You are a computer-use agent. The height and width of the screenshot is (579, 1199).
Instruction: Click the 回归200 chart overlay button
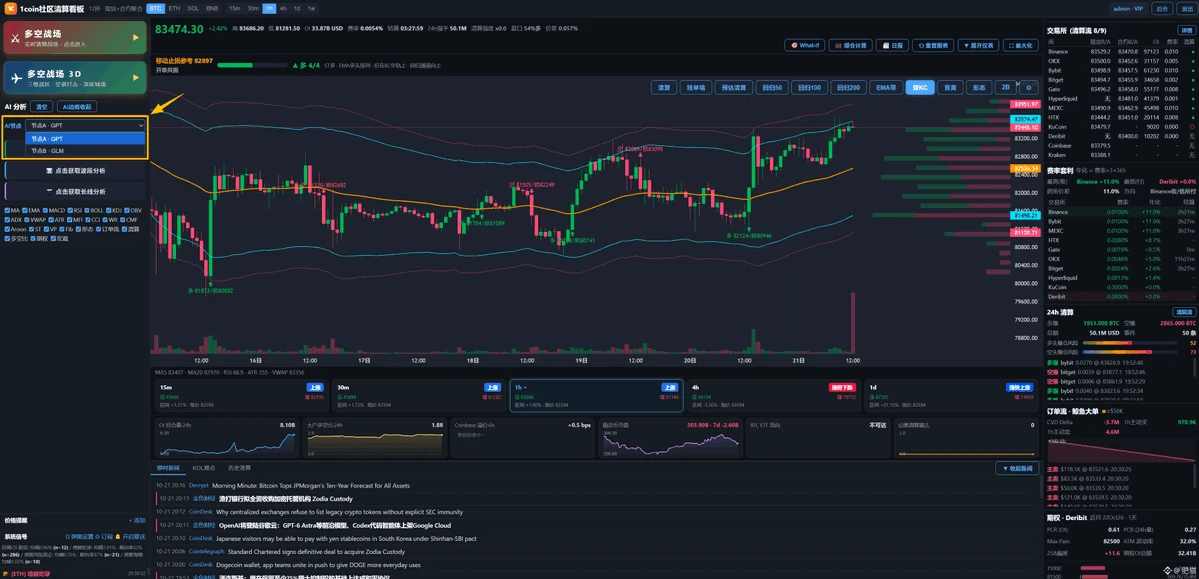850,87
